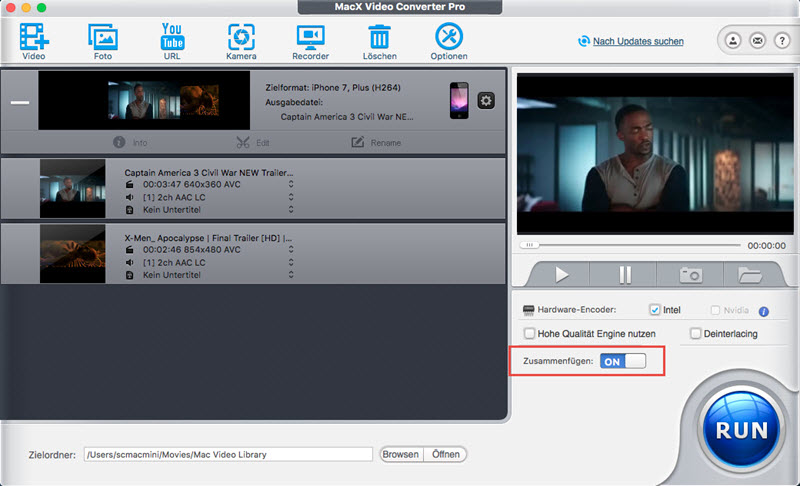Image resolution: width=800 pixels, height=486 pixels.
Task: Click the X-Men video clapper icon
Action: pyautogui.click(x=130, y=249)
